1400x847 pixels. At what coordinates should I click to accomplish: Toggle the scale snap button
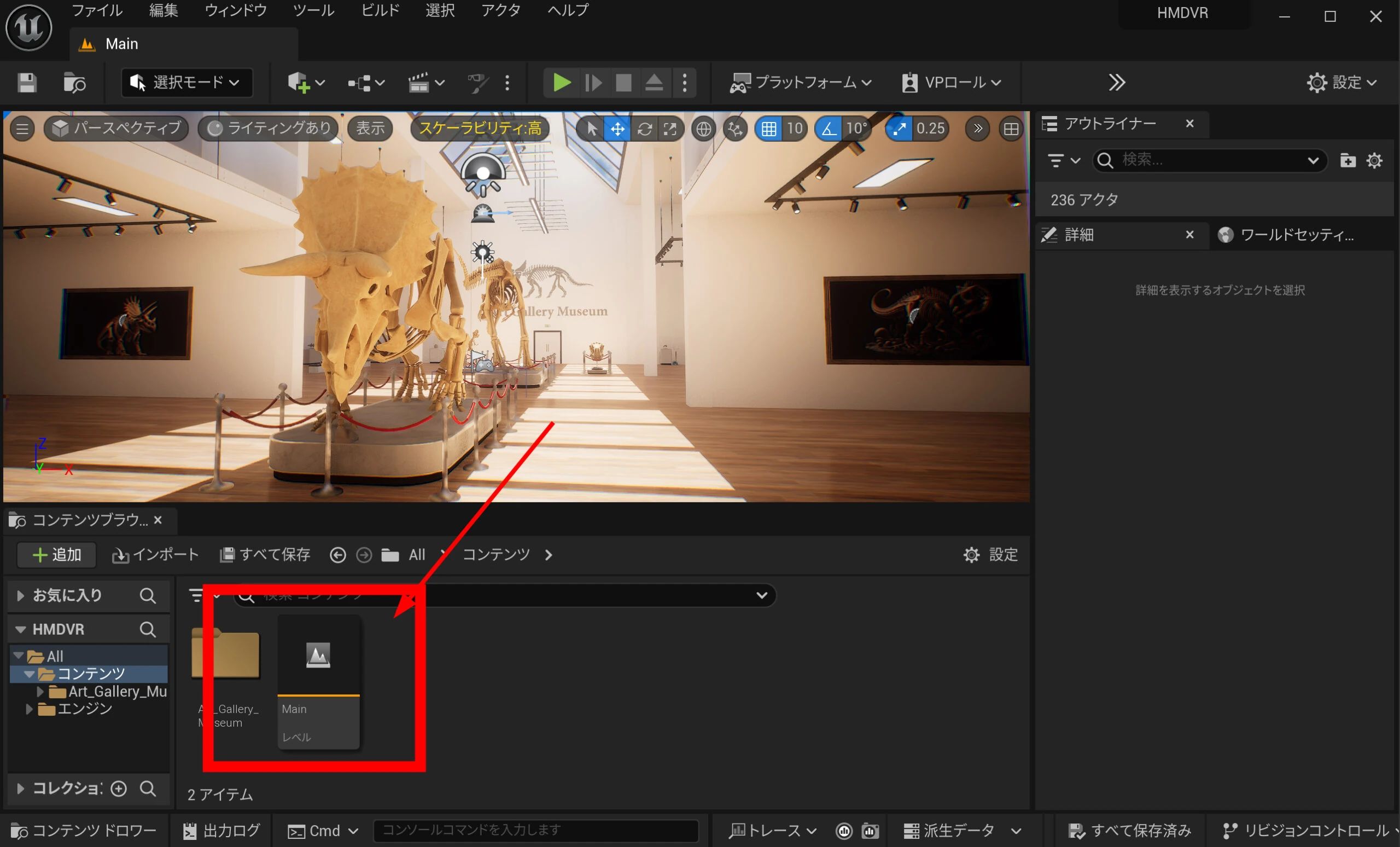click(899, 129)
